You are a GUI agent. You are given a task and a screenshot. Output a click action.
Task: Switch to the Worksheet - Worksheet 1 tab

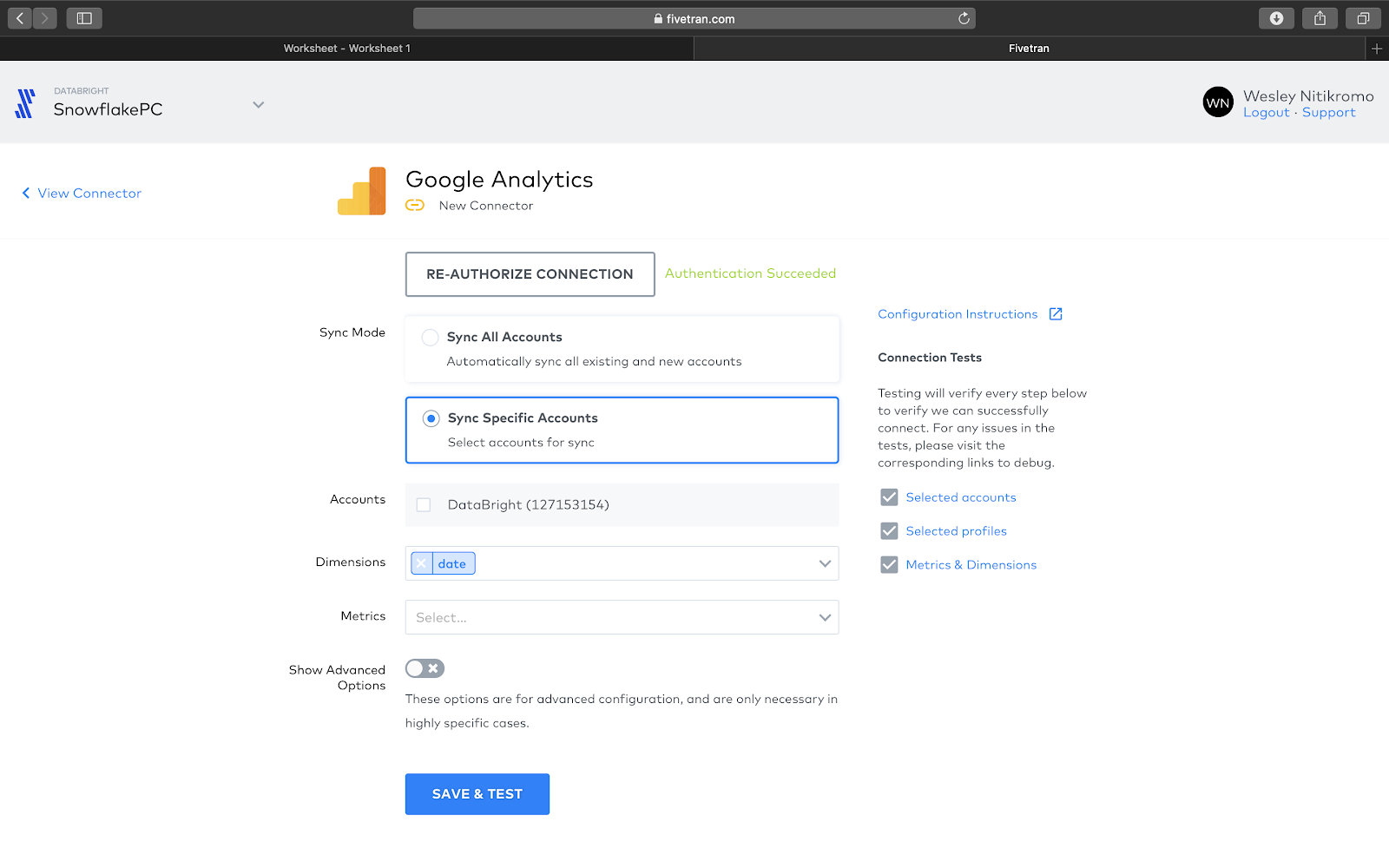pyautogui.click(x=347, y=49)
